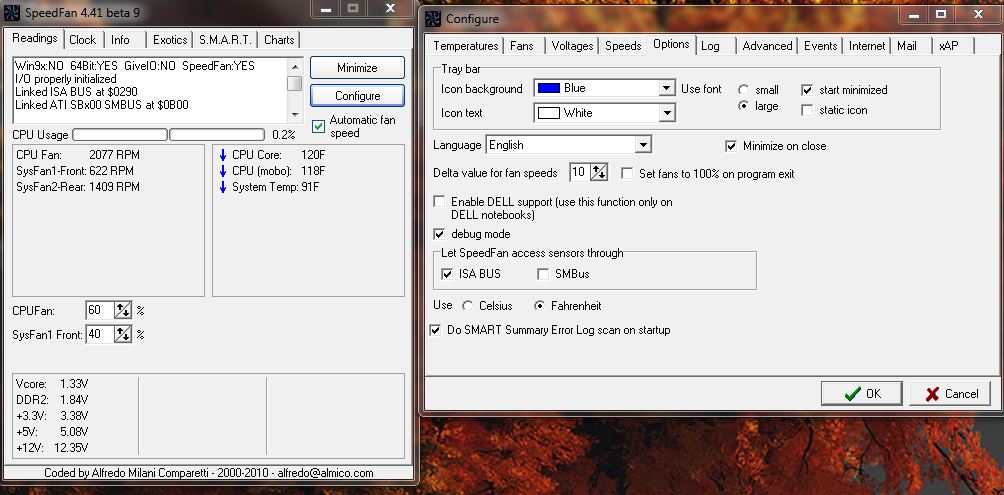Select Fahrenheit temperature unit
Viewport: 1004px width, 495px height.
pos(539,306)
